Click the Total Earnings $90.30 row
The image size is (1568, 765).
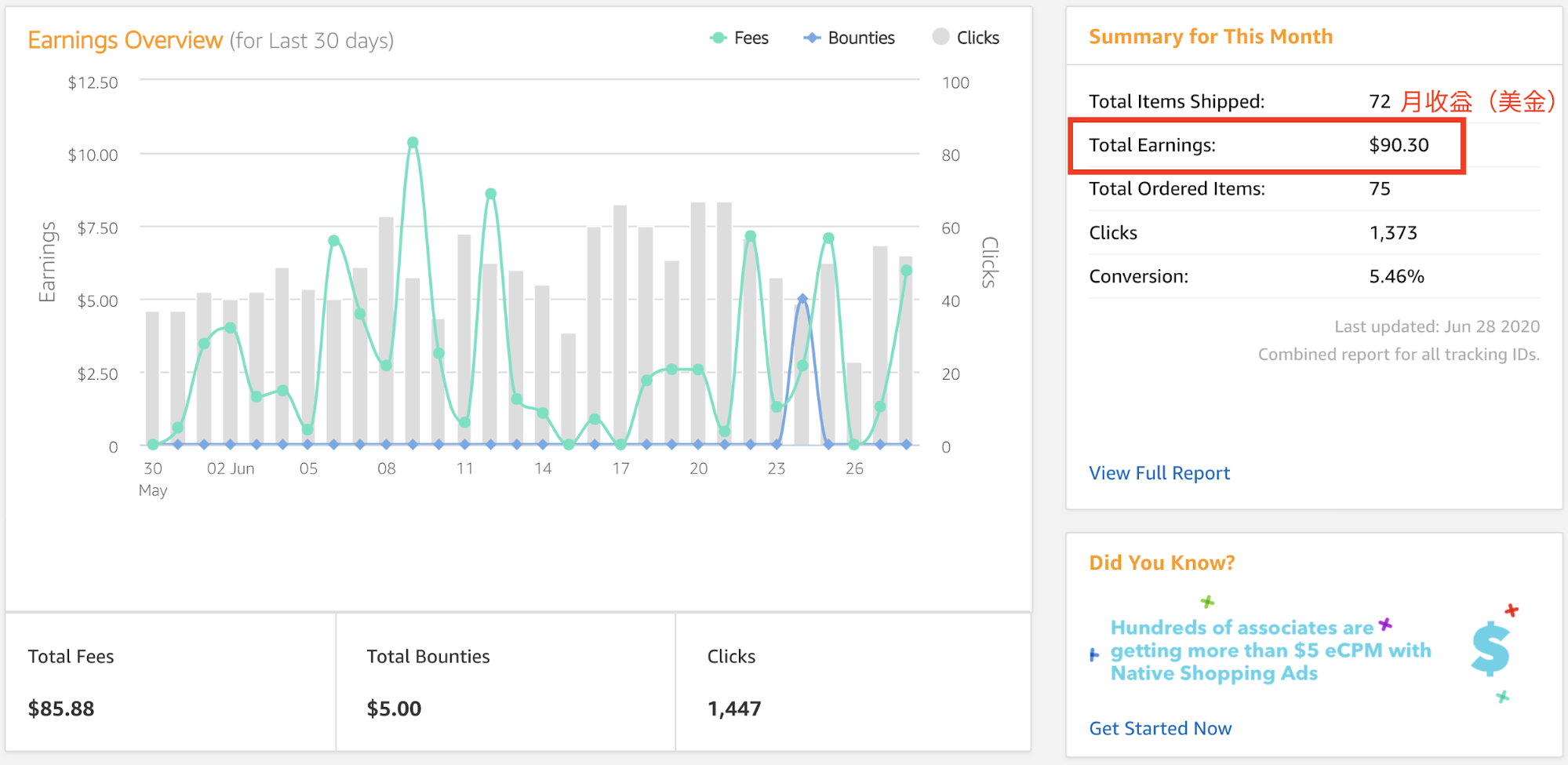(x=1266, y=145)
